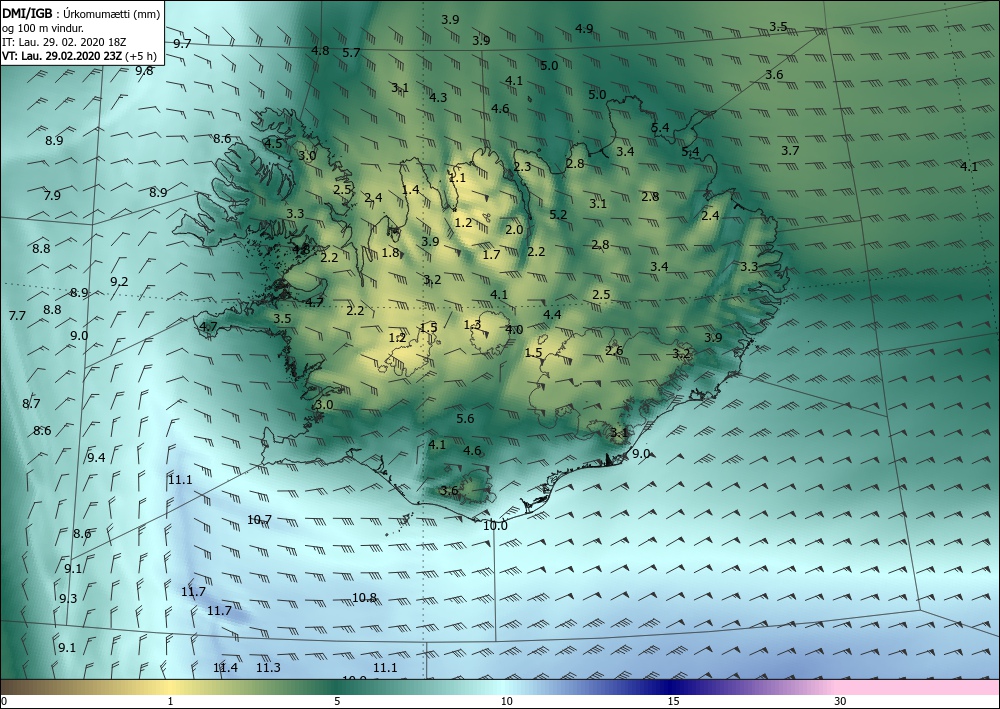The width and height of the screenshot is (1000, 709).
Task: Click the map value '4.5' in the Westfjords
Action: [x=273, y=143]
